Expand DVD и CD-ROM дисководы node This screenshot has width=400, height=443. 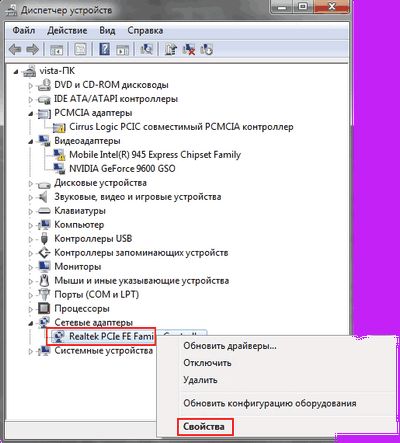coord(31,86)
